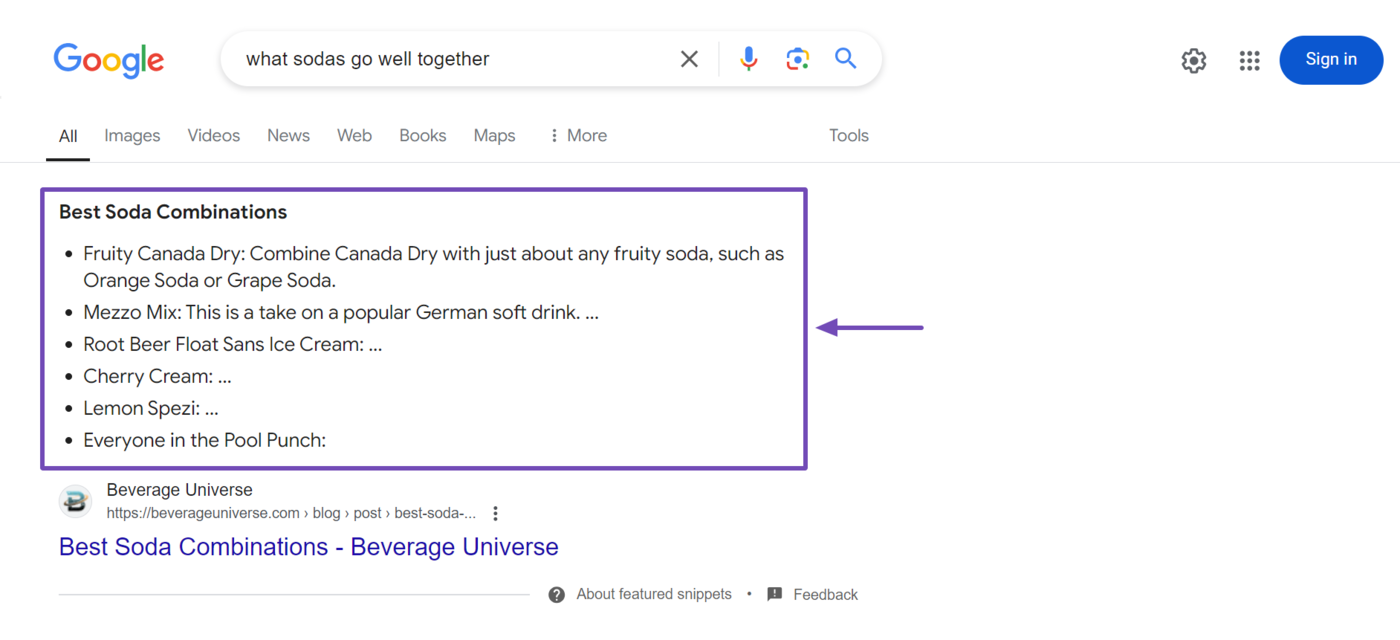Click the Beverage Universe site name
This screenshot has height=640, width=1400.
tap(179, 490)
